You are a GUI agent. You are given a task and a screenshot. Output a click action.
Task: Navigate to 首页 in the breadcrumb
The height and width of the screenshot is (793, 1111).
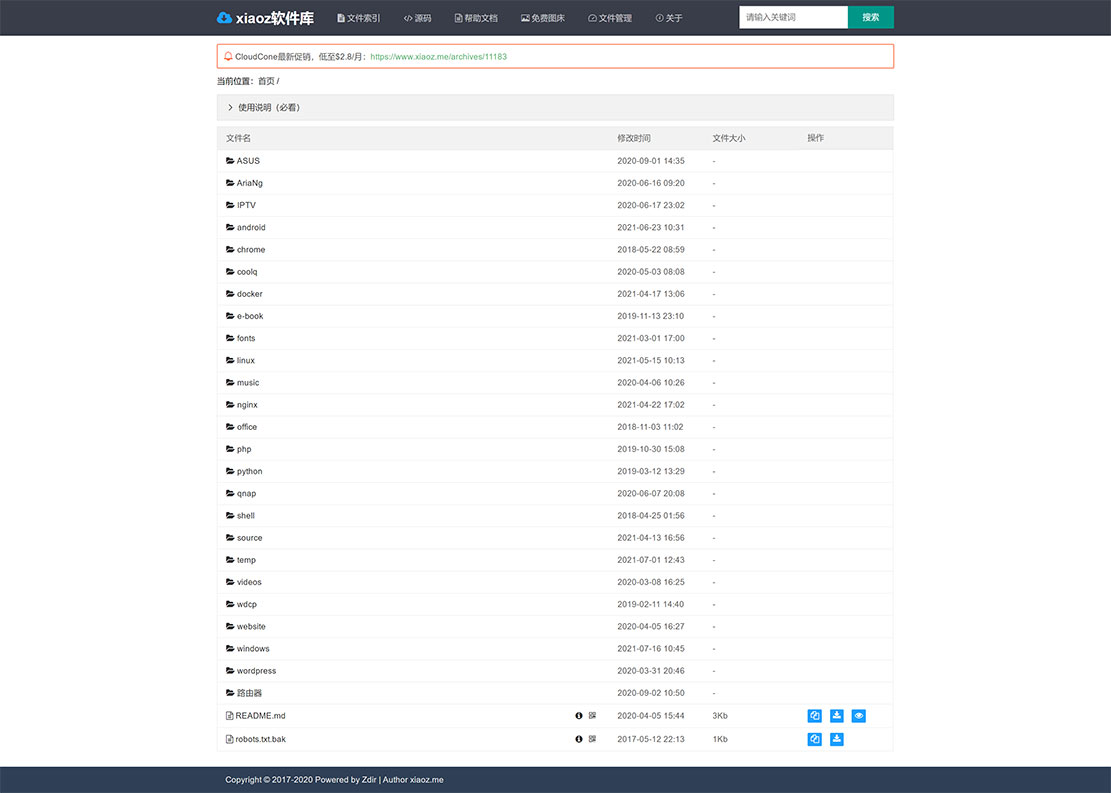coord(266,81)
